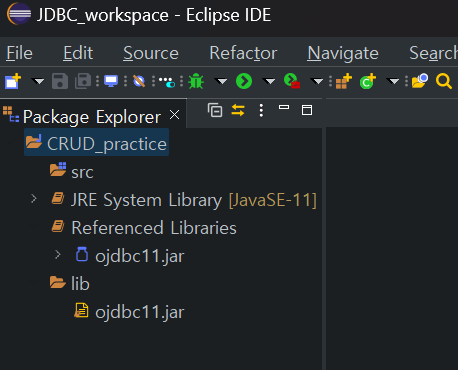Open the File menu
The height and width of the screenshot is (370, 458).
coord(20,53)
